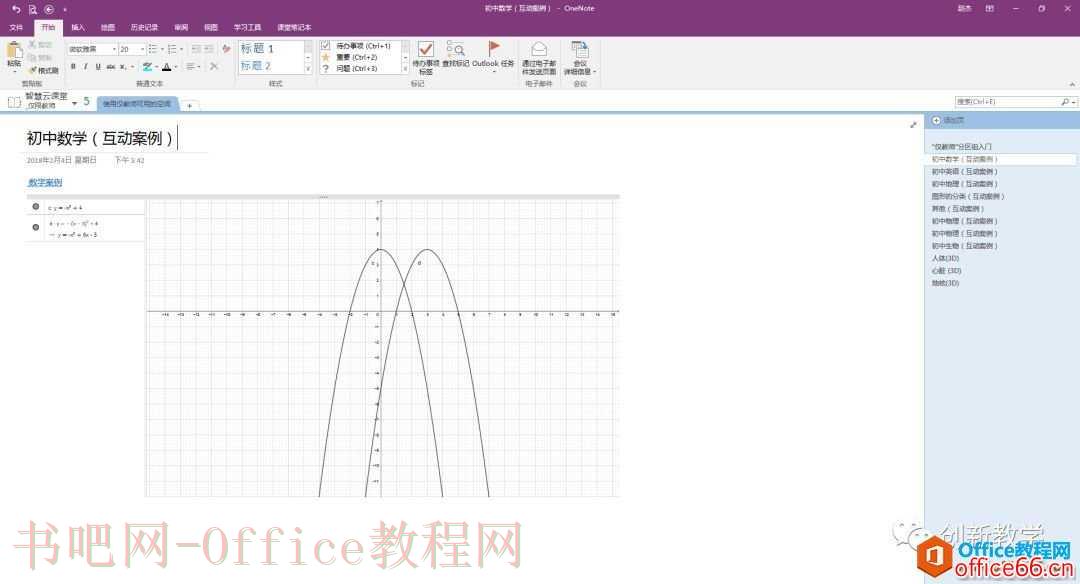Screen dimensions: 1080x584
Task: Click the To Do Tag (待办事项标签) button
Action: pos(426,57)
